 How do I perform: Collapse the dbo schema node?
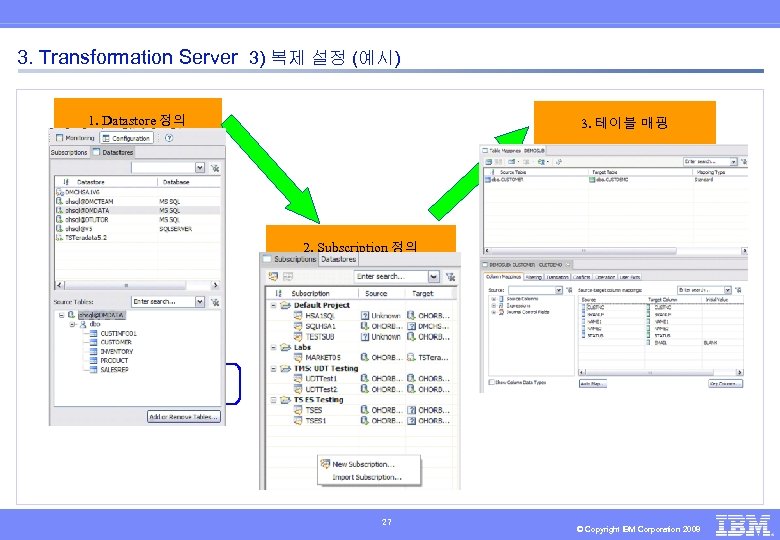[x=72, y=324]
